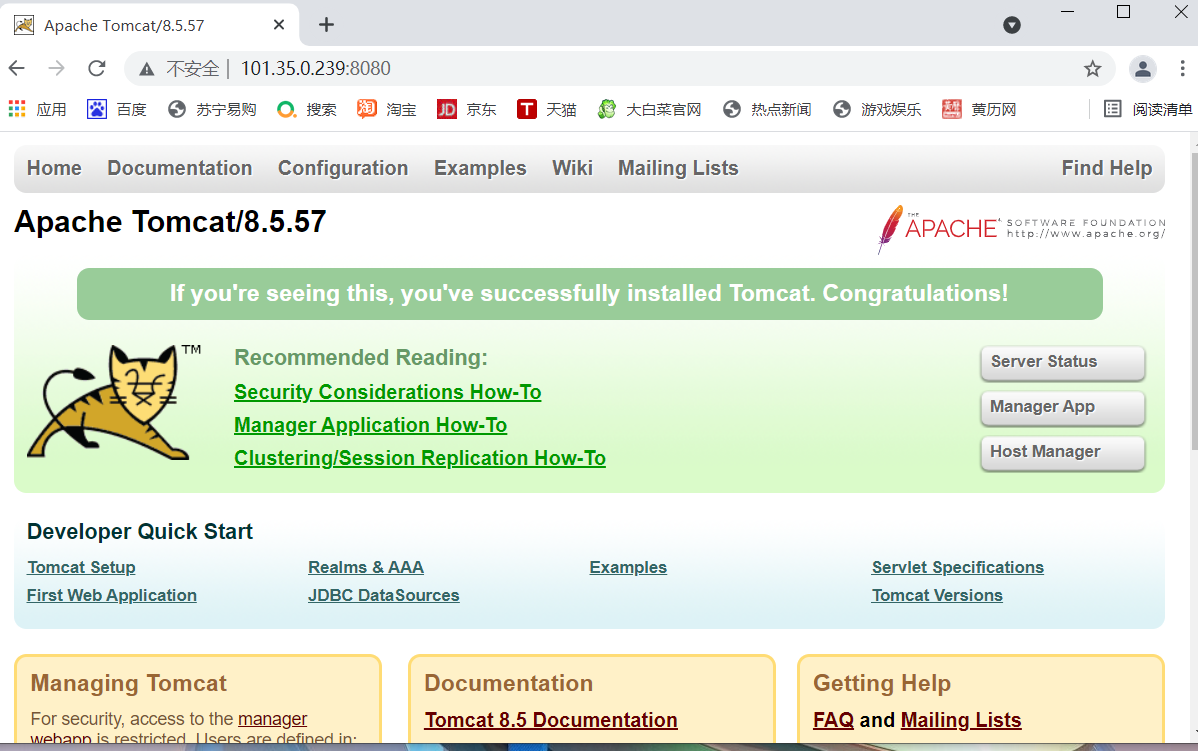Open the 大白菜官网 bookmark
Image resolution: width=1198 pixels, height=751 pixels.
[649, 109]
